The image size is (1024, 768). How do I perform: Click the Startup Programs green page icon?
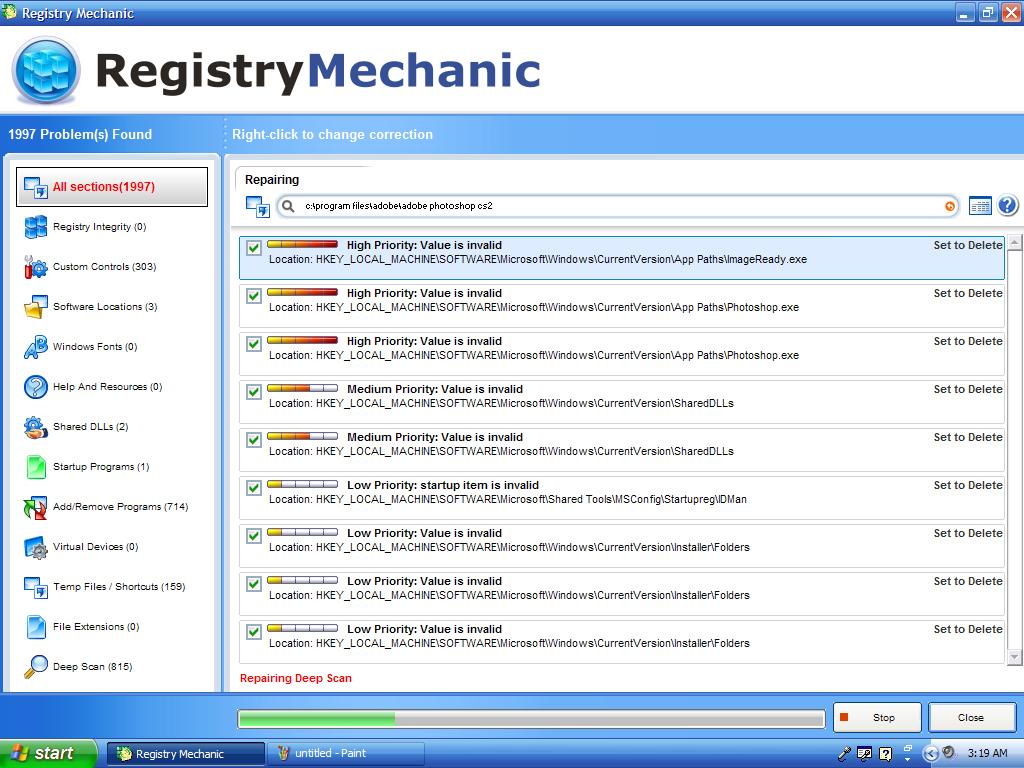point(35,467)
